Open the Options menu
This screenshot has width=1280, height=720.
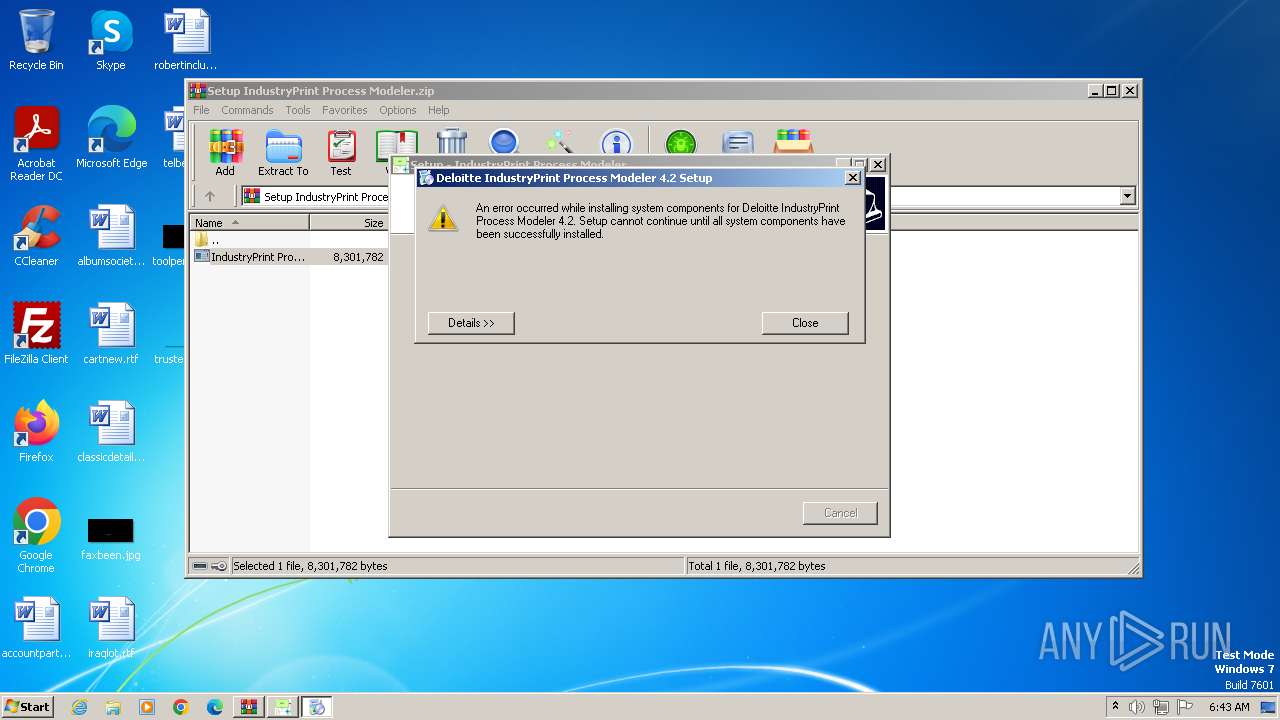pyautogui.click(x=398, y=110)
